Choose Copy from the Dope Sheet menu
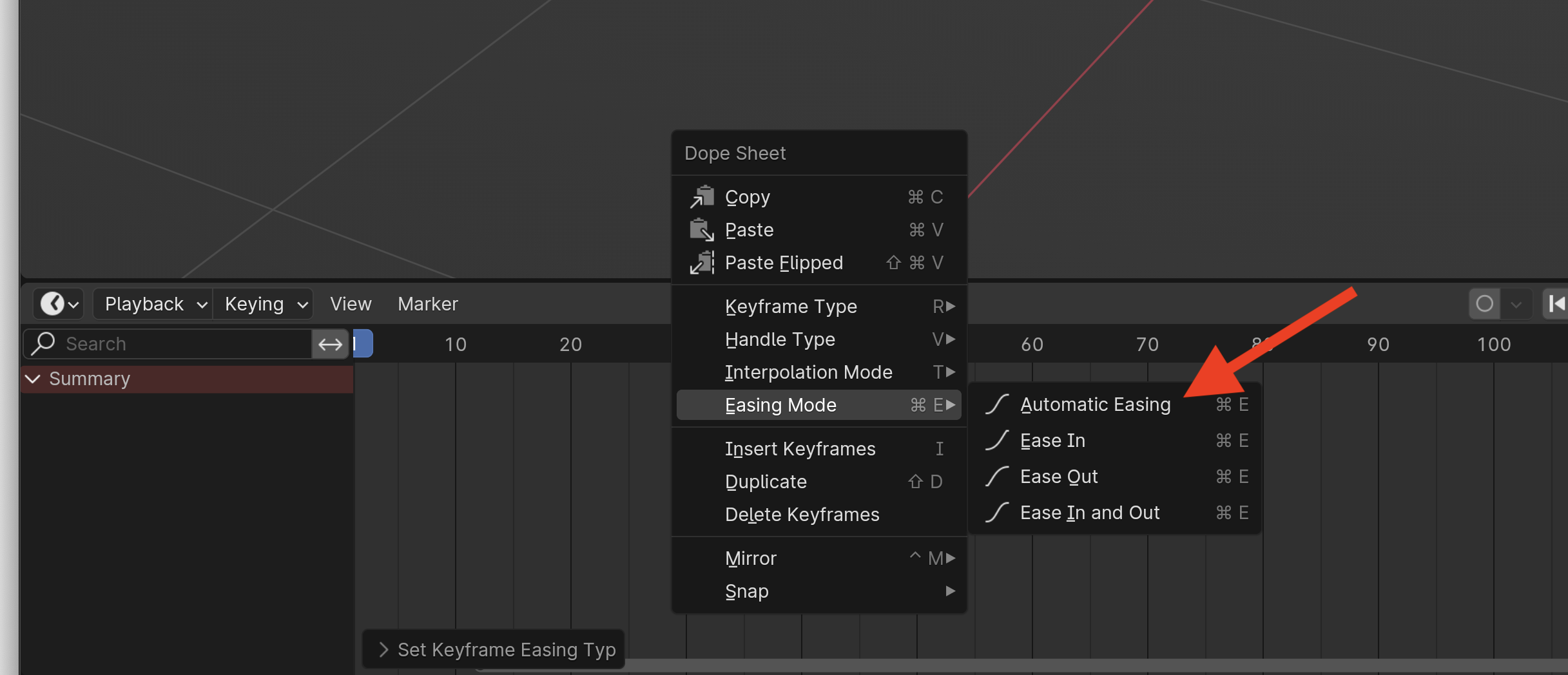This screenshot has height=675, width=1568. (x=818, y=197)
